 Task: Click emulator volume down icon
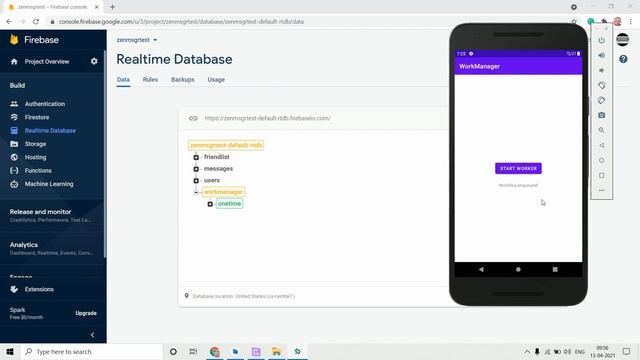click(x=602, y=70)
